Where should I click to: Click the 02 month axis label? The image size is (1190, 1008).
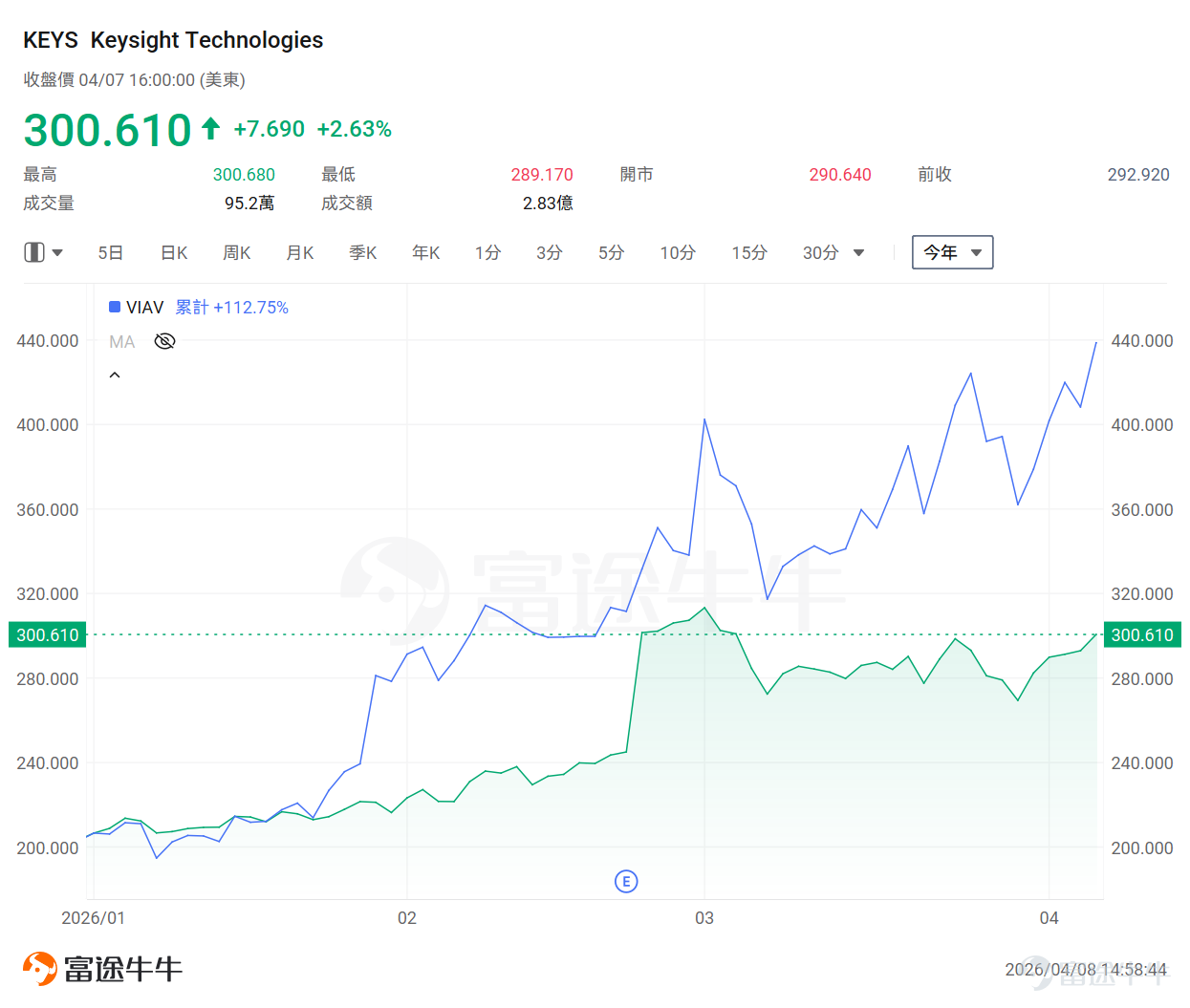point(407,918)
